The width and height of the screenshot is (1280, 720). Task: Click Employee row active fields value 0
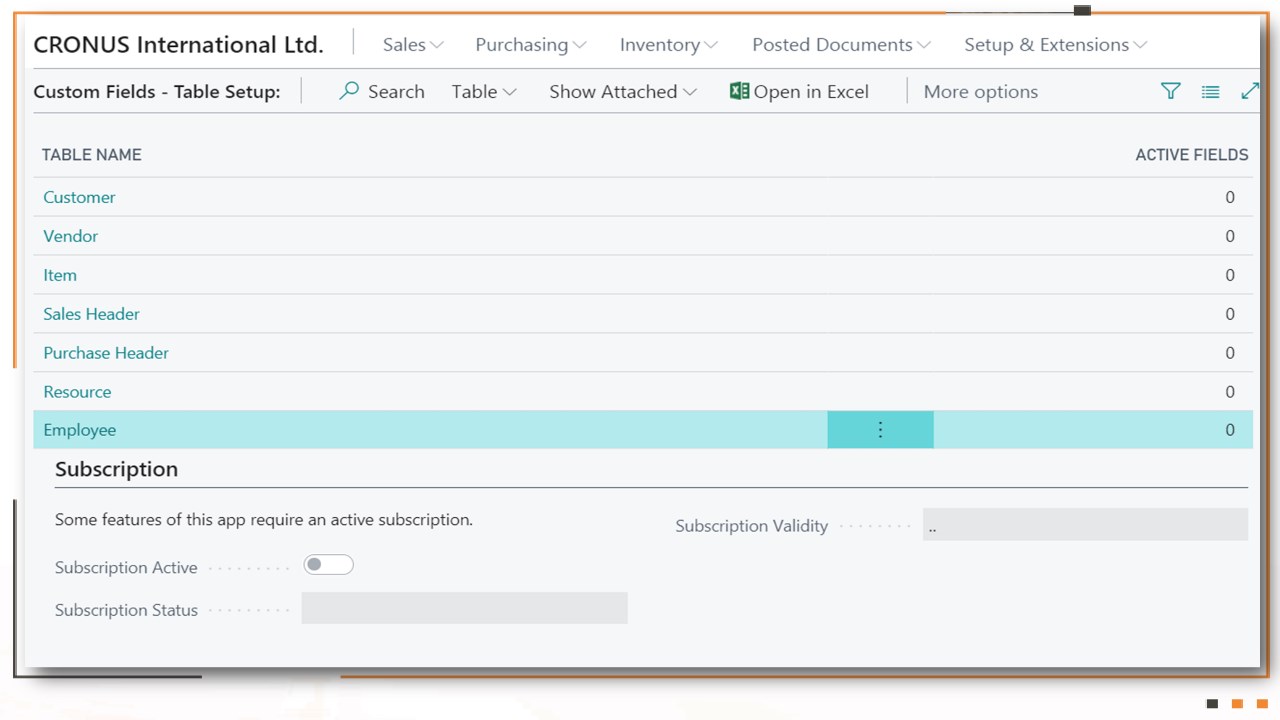(x=1230, y=430)
